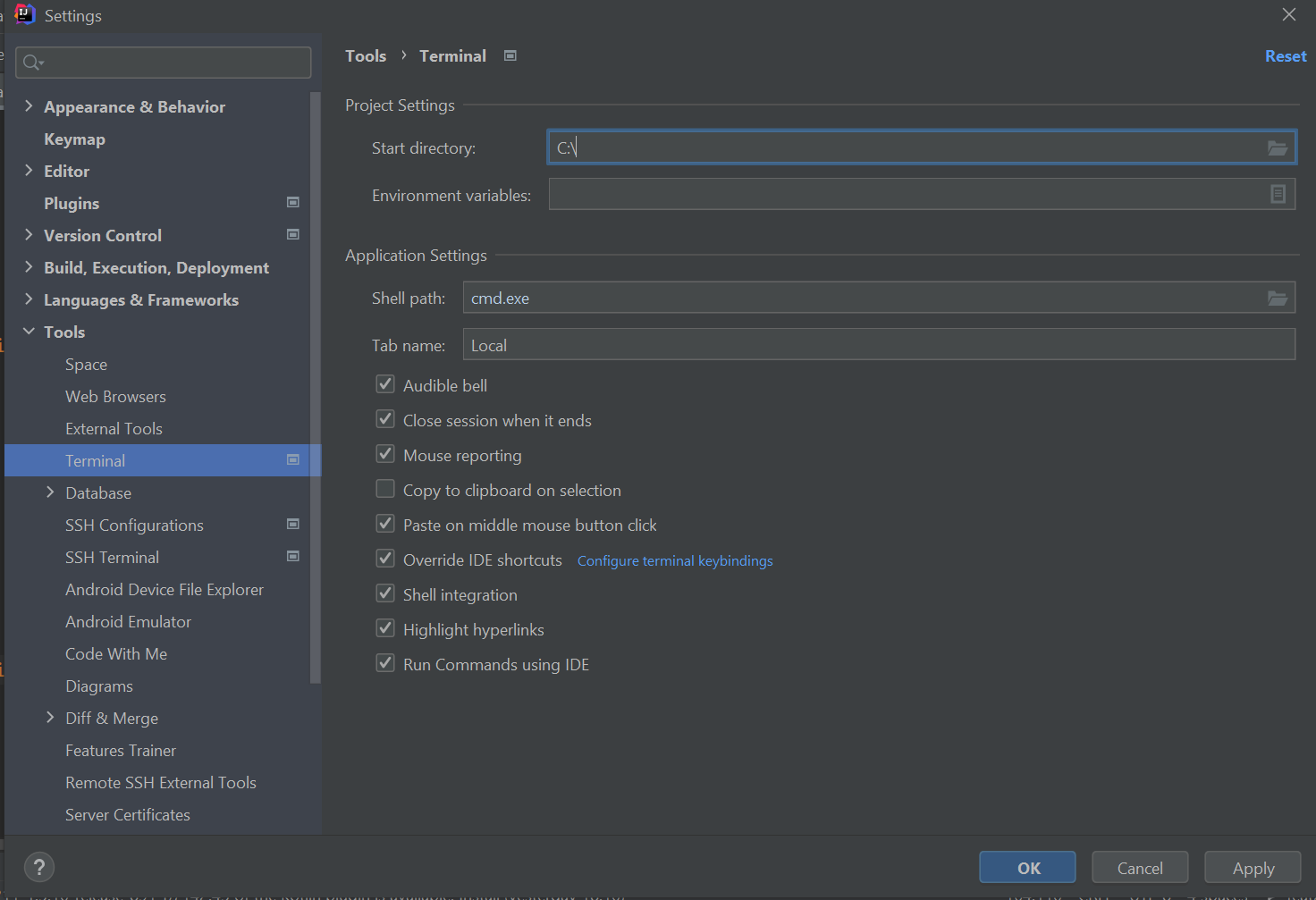
Task: Collapse the Tools section
Action: 28,332
